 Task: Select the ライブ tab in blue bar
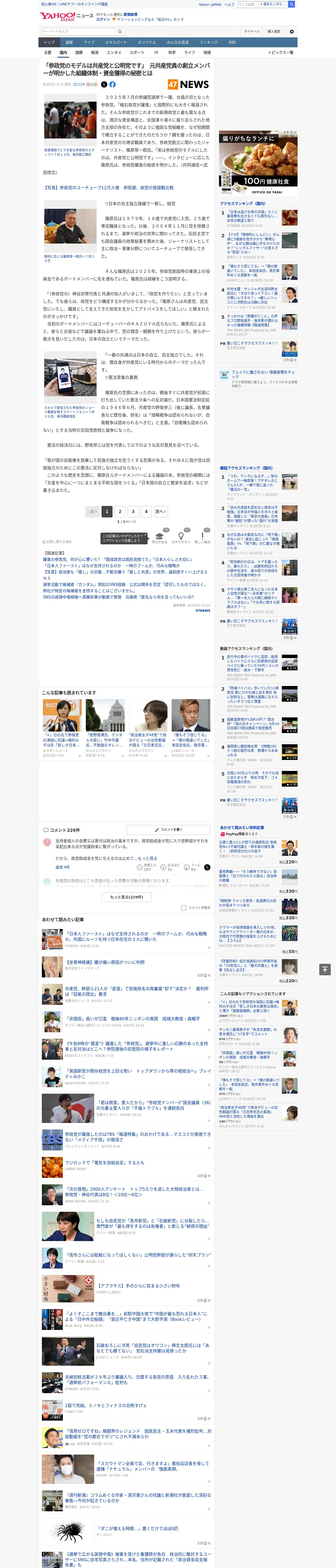point(89,42)
